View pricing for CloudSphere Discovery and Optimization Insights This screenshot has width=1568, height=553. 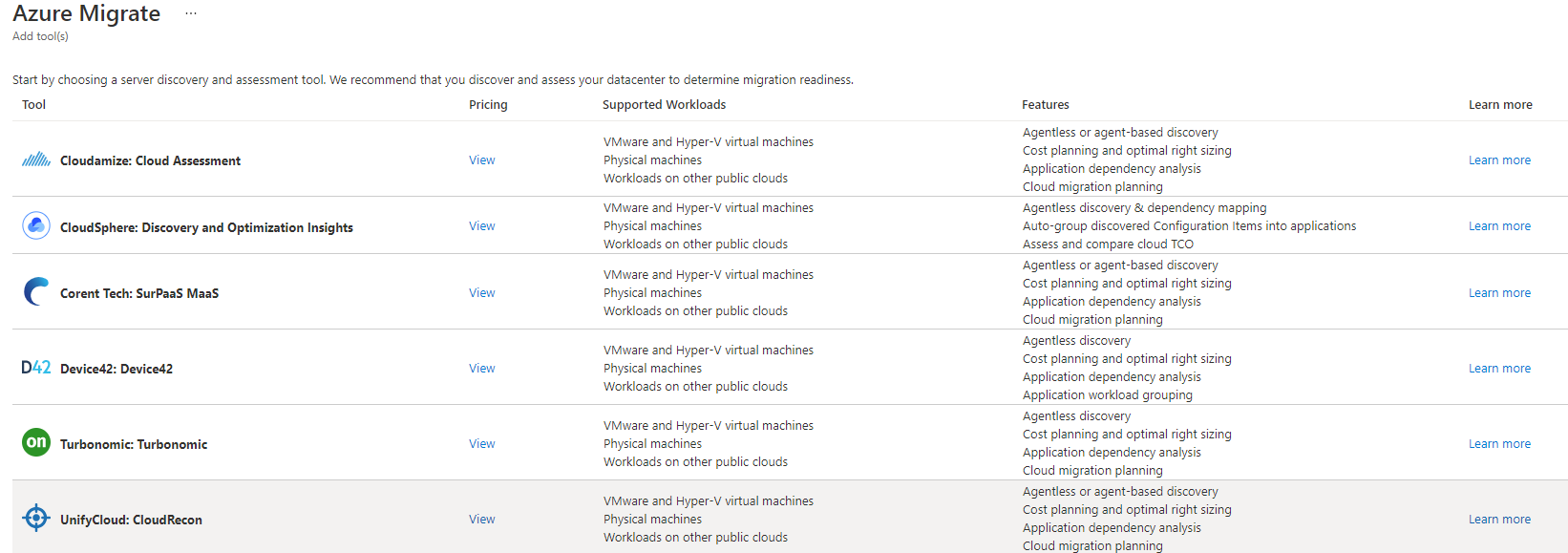point(481,225)
